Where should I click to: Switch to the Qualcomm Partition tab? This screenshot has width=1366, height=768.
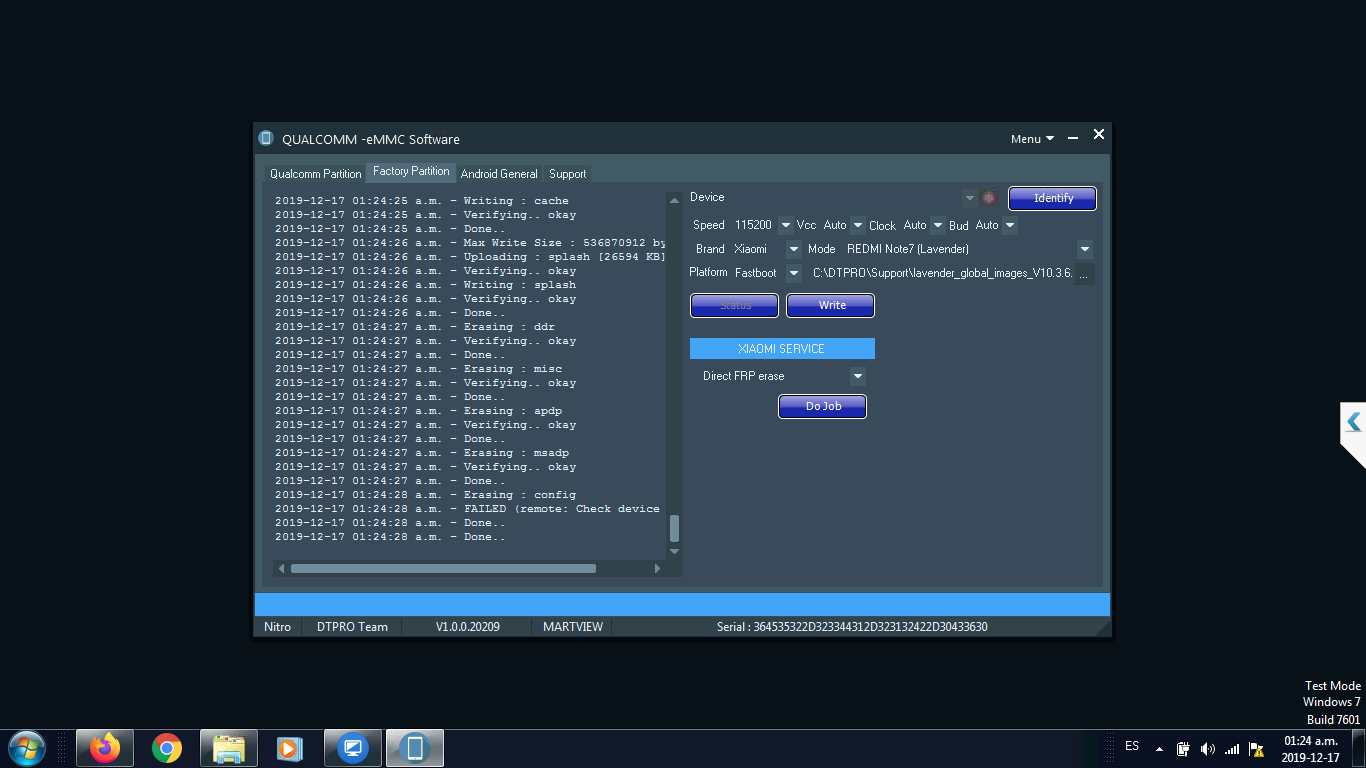click(316, 174)
